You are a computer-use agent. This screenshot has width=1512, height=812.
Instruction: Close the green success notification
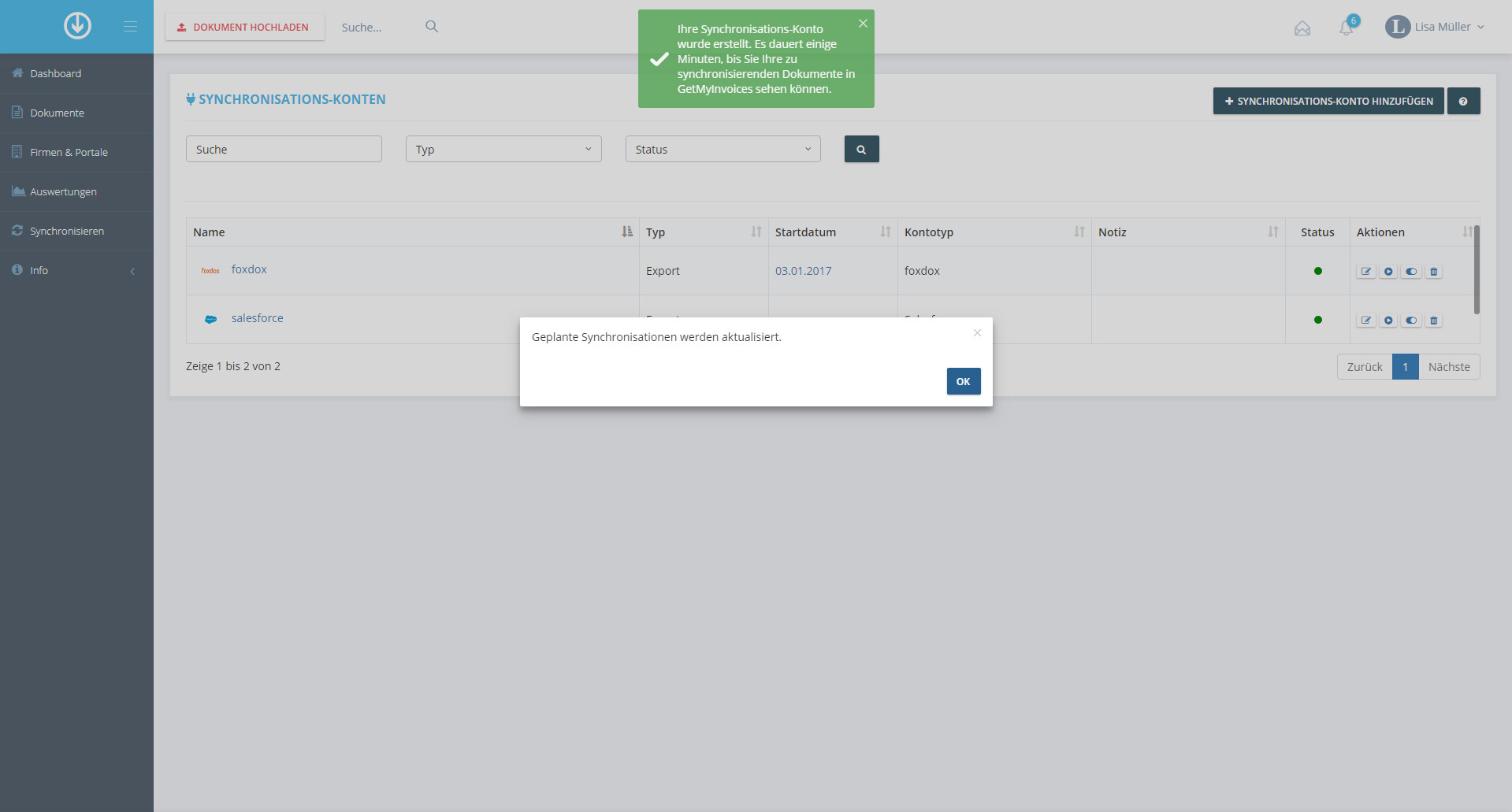pos(863,23)
